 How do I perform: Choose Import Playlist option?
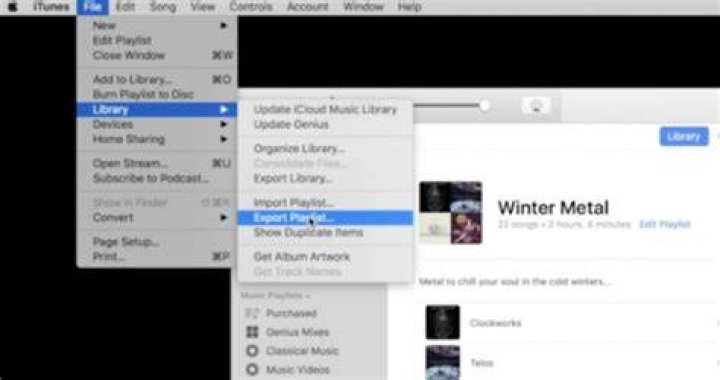(x=325, y=202)
